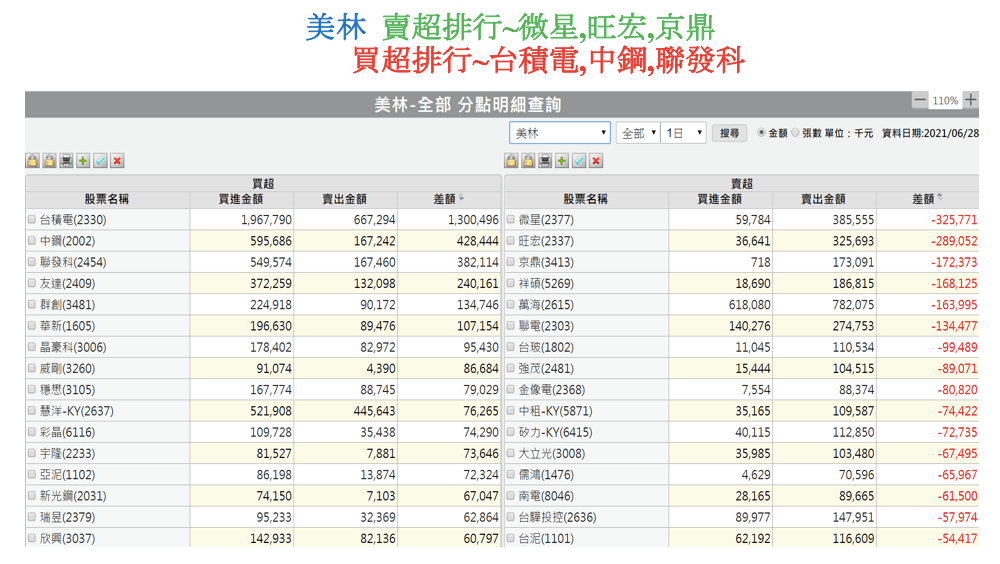Sort the 買超 table by the 差額 header
Image resolution: width=1000 pixels, height=564 pixels.
[x=449, y=199]
